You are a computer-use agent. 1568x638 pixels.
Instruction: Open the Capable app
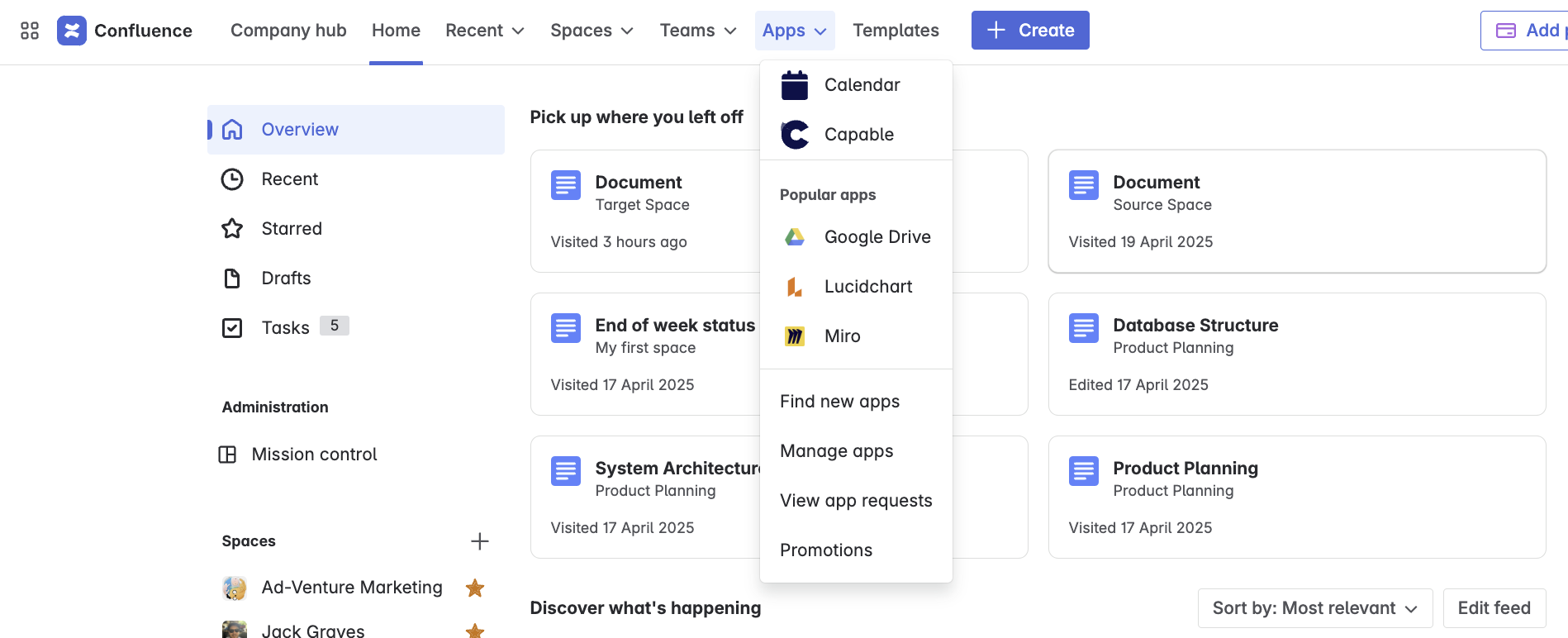[858, 134]
